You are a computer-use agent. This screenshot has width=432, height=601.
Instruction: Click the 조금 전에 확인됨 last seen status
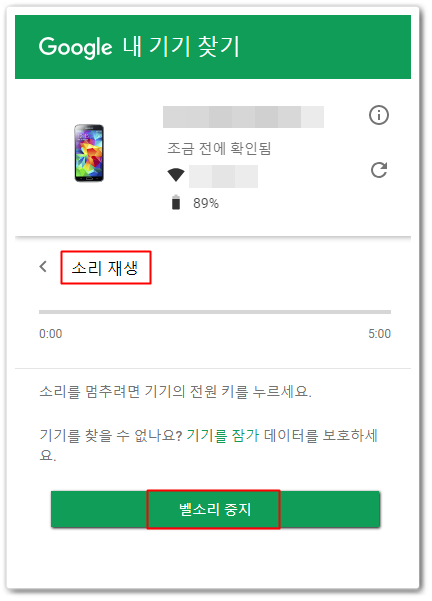click(x=219, y=148)
